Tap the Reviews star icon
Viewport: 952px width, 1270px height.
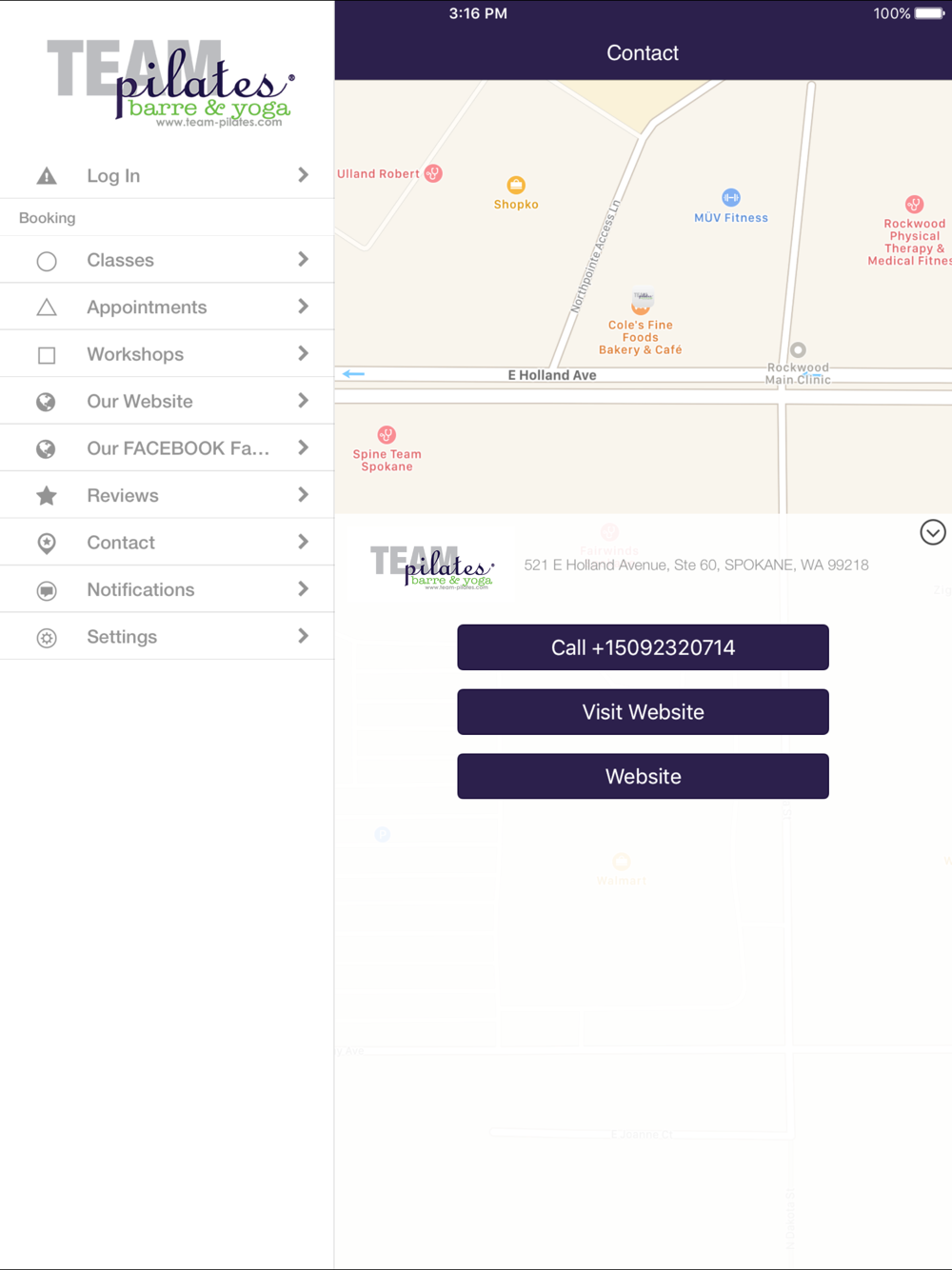pos(47,495)
